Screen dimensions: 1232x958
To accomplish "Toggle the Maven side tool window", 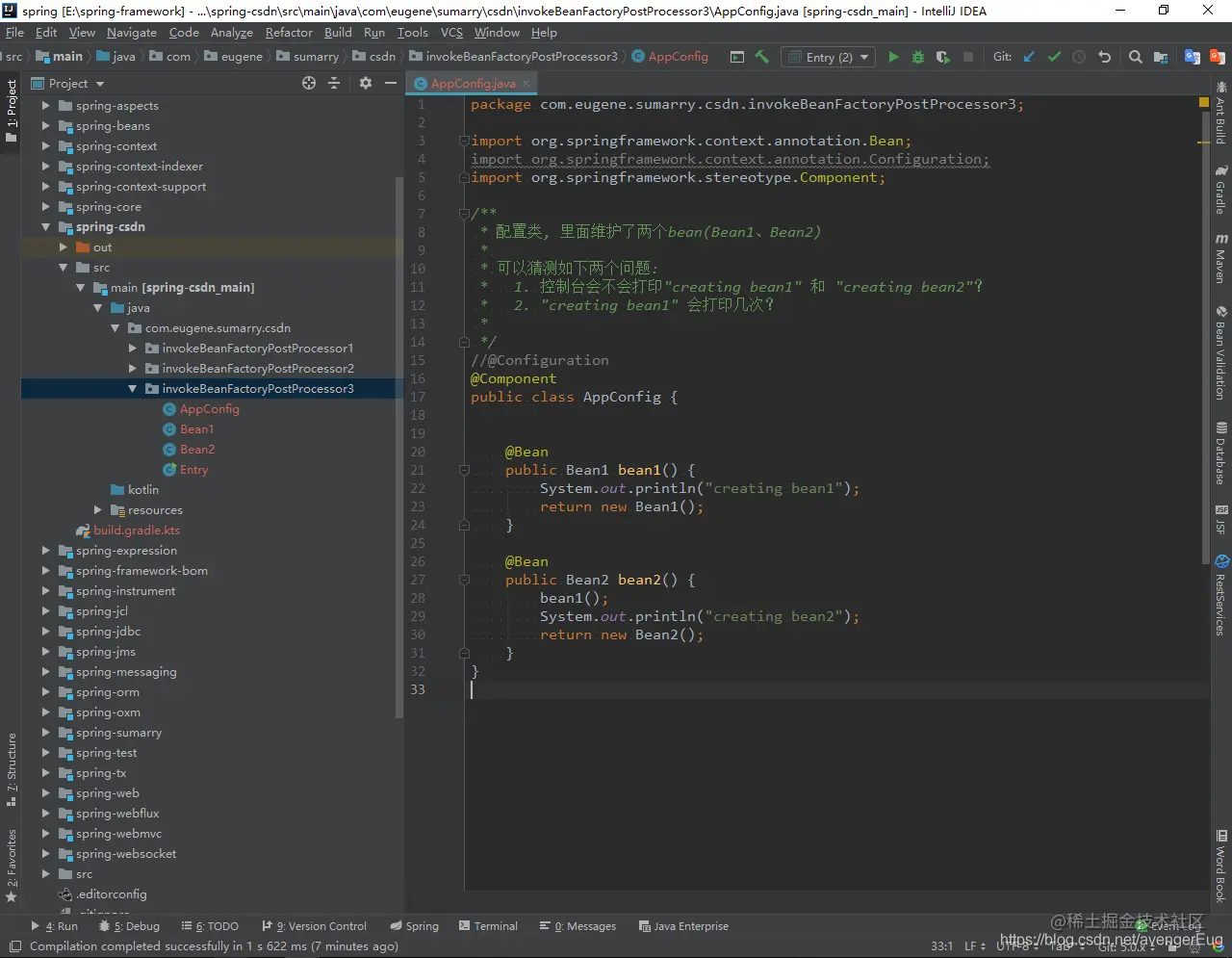I will [1220, 257].
